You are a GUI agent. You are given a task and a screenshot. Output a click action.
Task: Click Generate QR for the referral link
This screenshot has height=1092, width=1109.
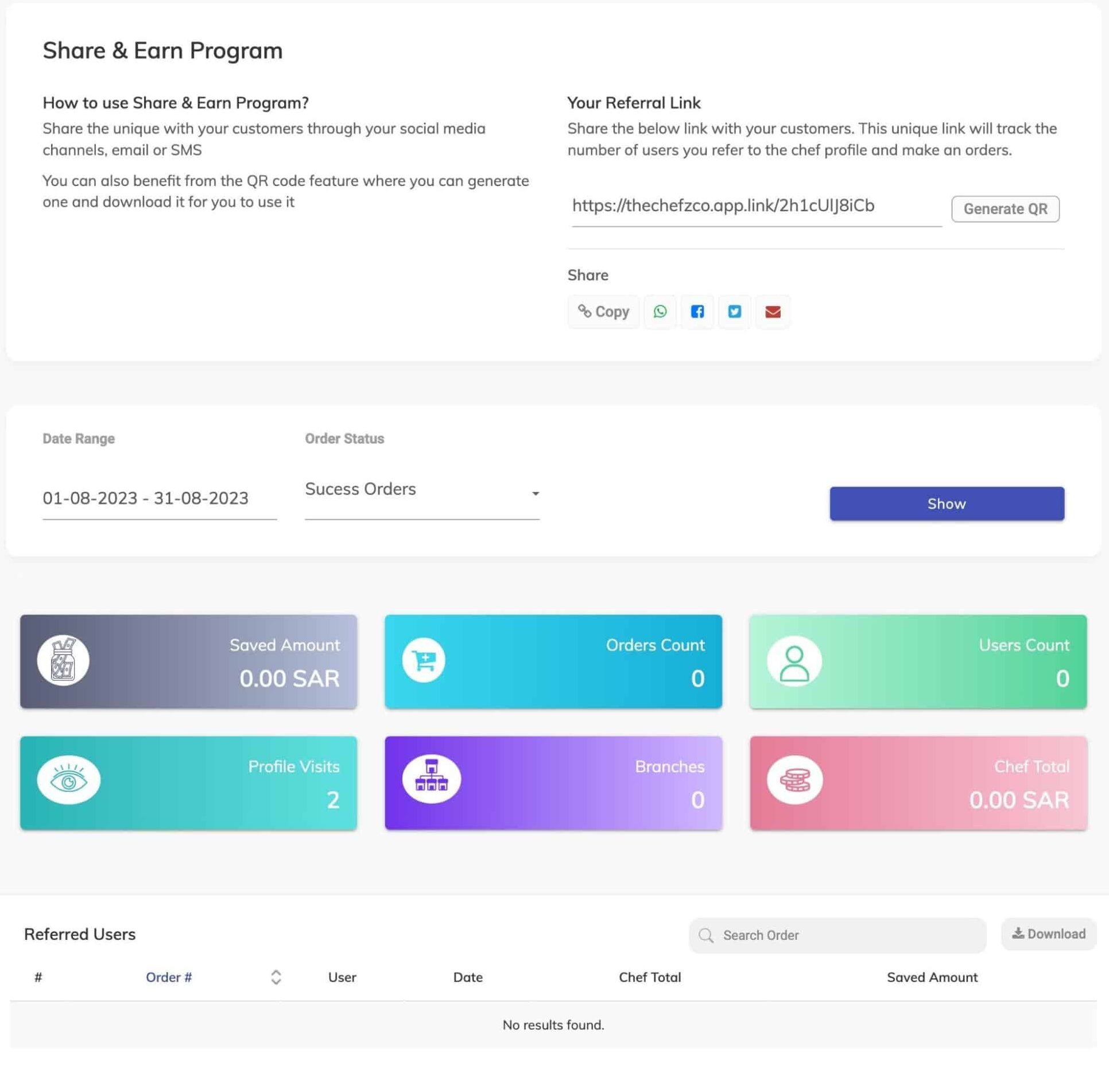pyautogui.click(x=1005, y=208)
